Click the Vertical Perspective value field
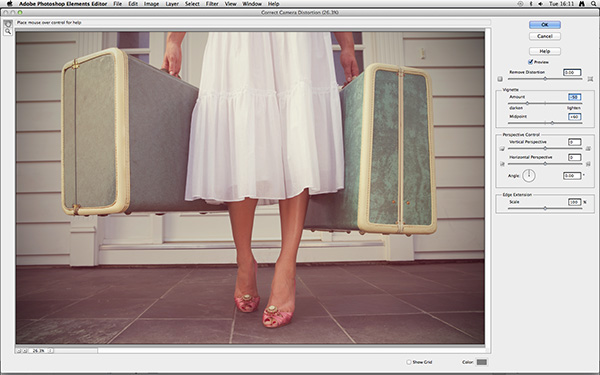This screenshot has width=600, height=375. [574, 142]
